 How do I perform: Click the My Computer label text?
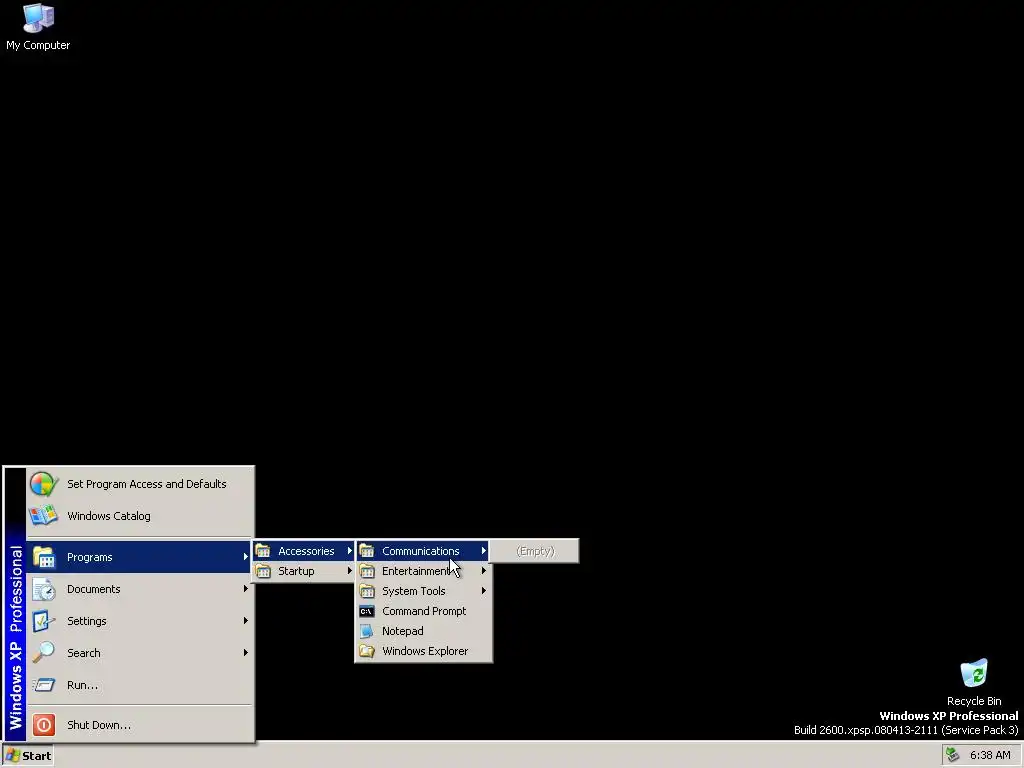[x=38, y=45]
